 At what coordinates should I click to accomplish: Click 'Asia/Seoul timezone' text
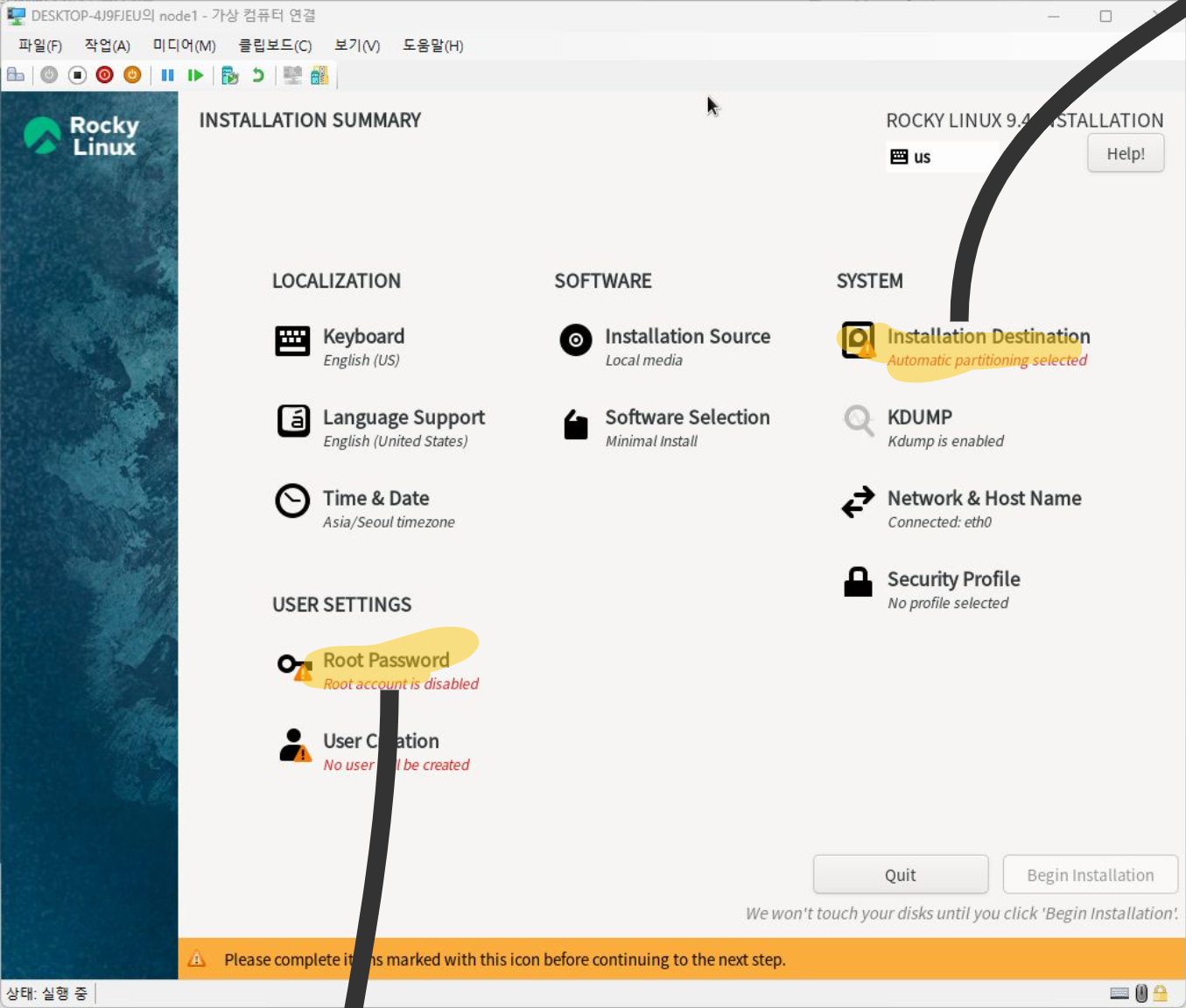tap(389, 522)
